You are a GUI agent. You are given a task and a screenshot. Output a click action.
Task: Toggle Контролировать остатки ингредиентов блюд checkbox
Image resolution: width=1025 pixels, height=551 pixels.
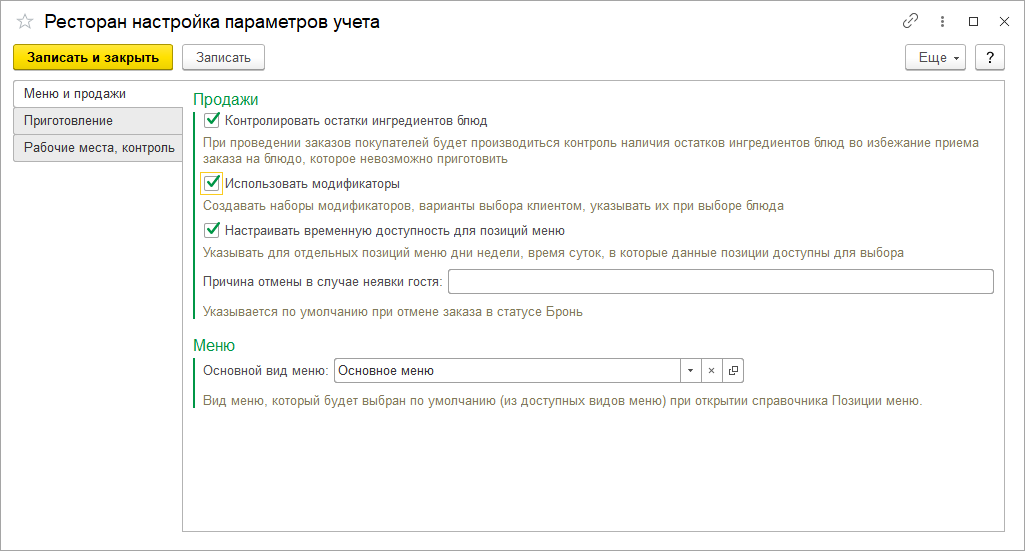[x=211, y=120]
